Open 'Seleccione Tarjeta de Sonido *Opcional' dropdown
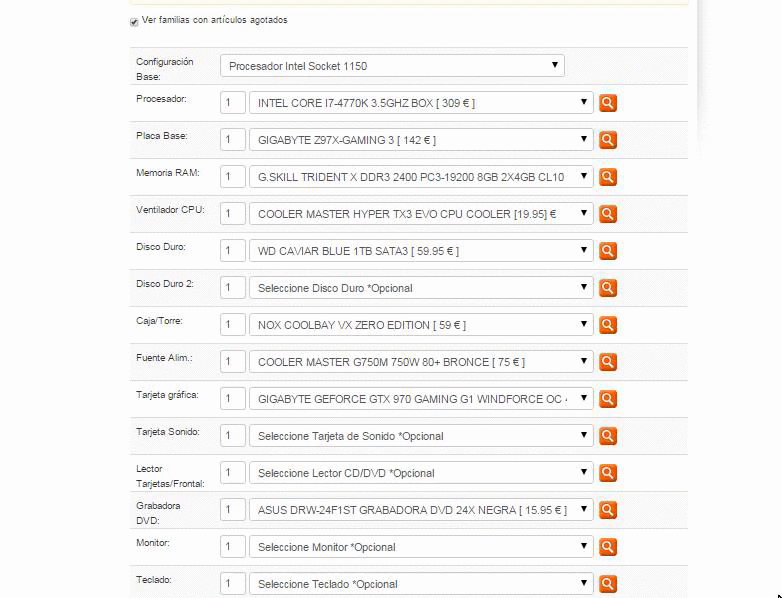This screenshot has width=782, height=598. (x=421, y=435)
